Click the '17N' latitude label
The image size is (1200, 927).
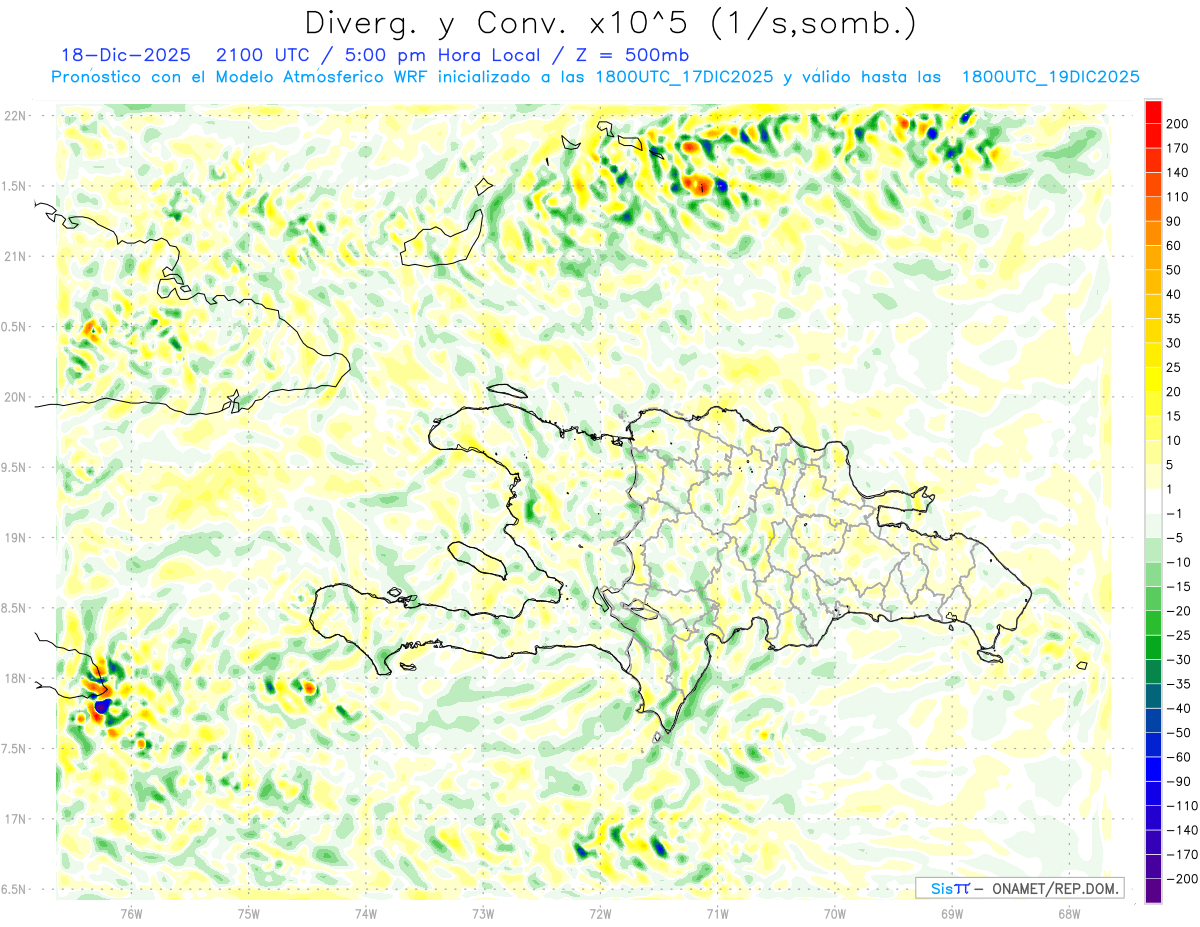(15, 819)
